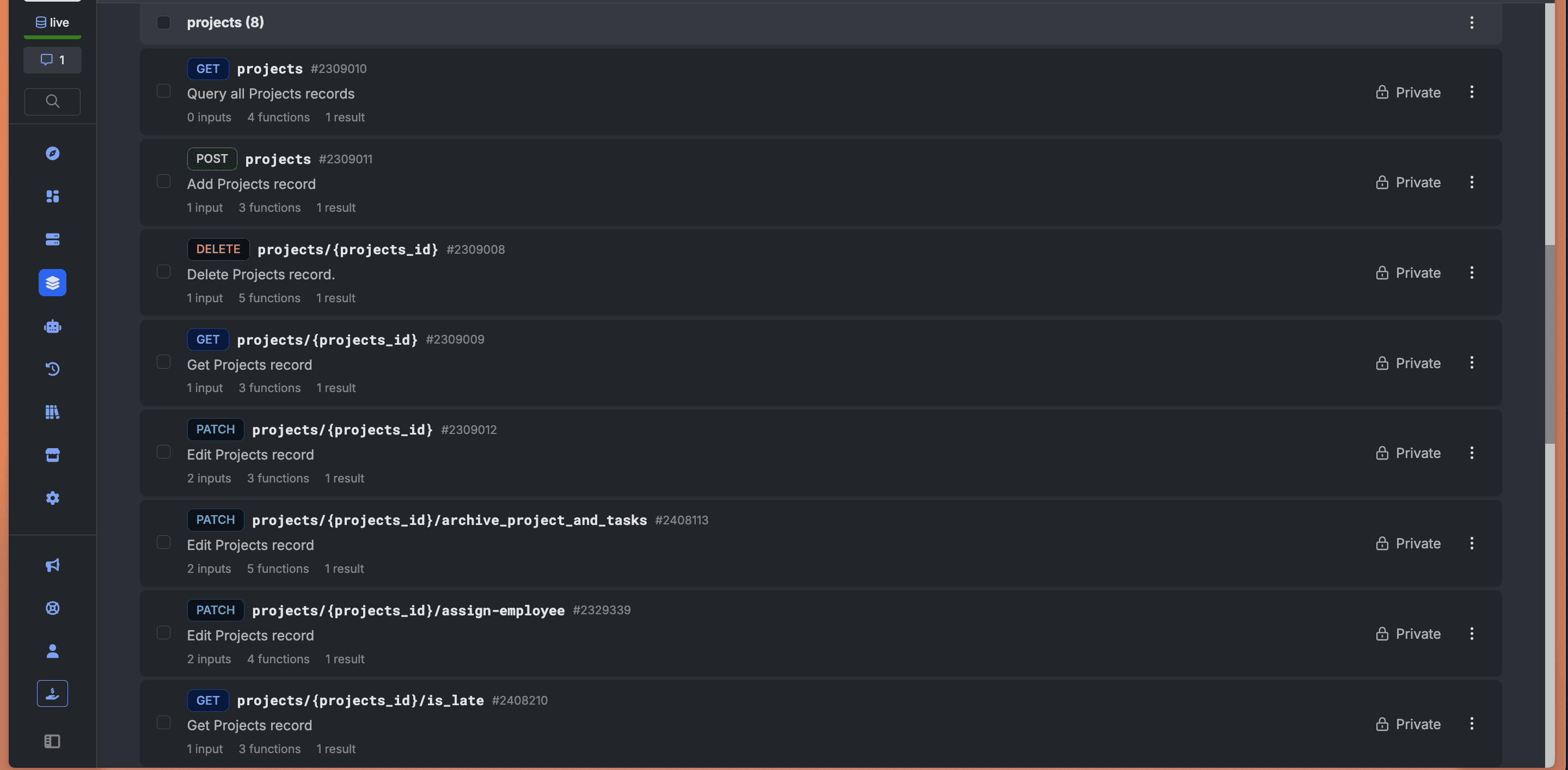
Task: Open the marketplace store icon
Action: pos(52,455)
